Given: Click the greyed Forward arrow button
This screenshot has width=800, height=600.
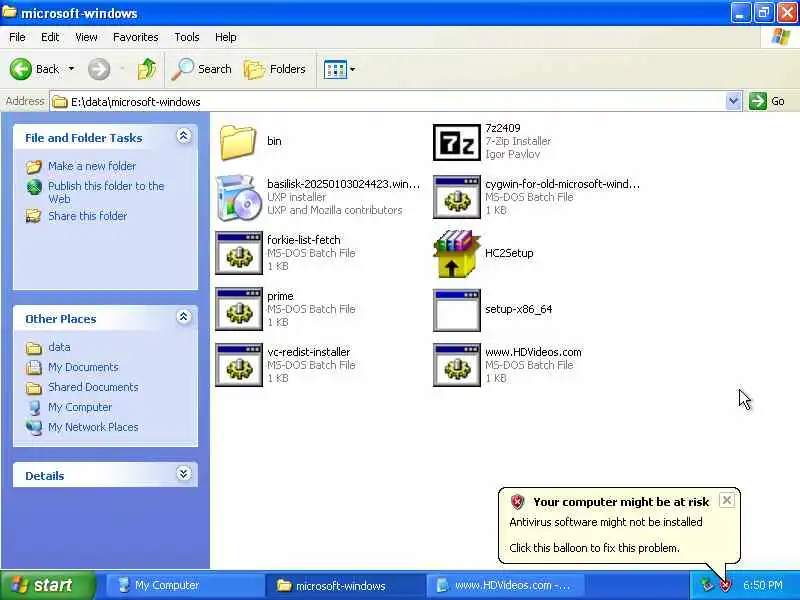Looking at the screenshot, I should coord(99,69).
